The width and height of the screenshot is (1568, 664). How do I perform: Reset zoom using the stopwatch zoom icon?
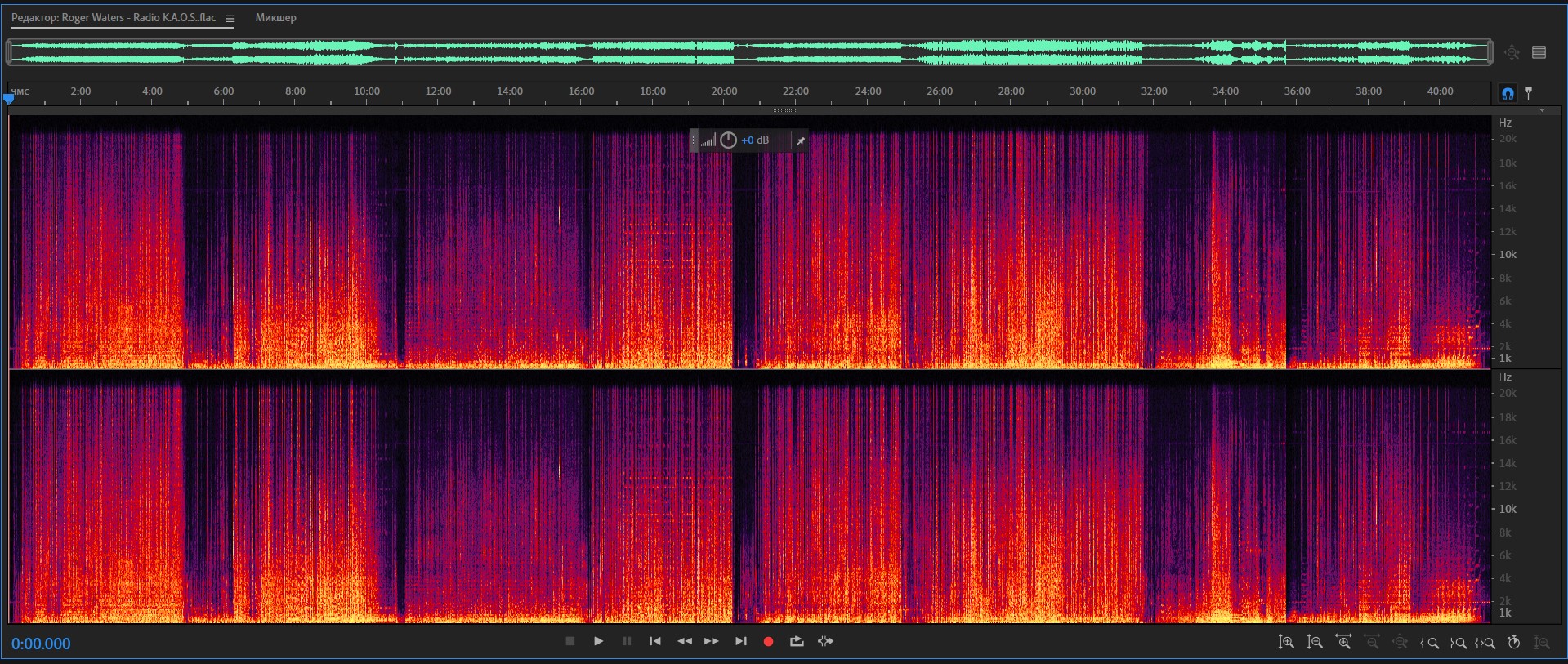pos(1513,643)
